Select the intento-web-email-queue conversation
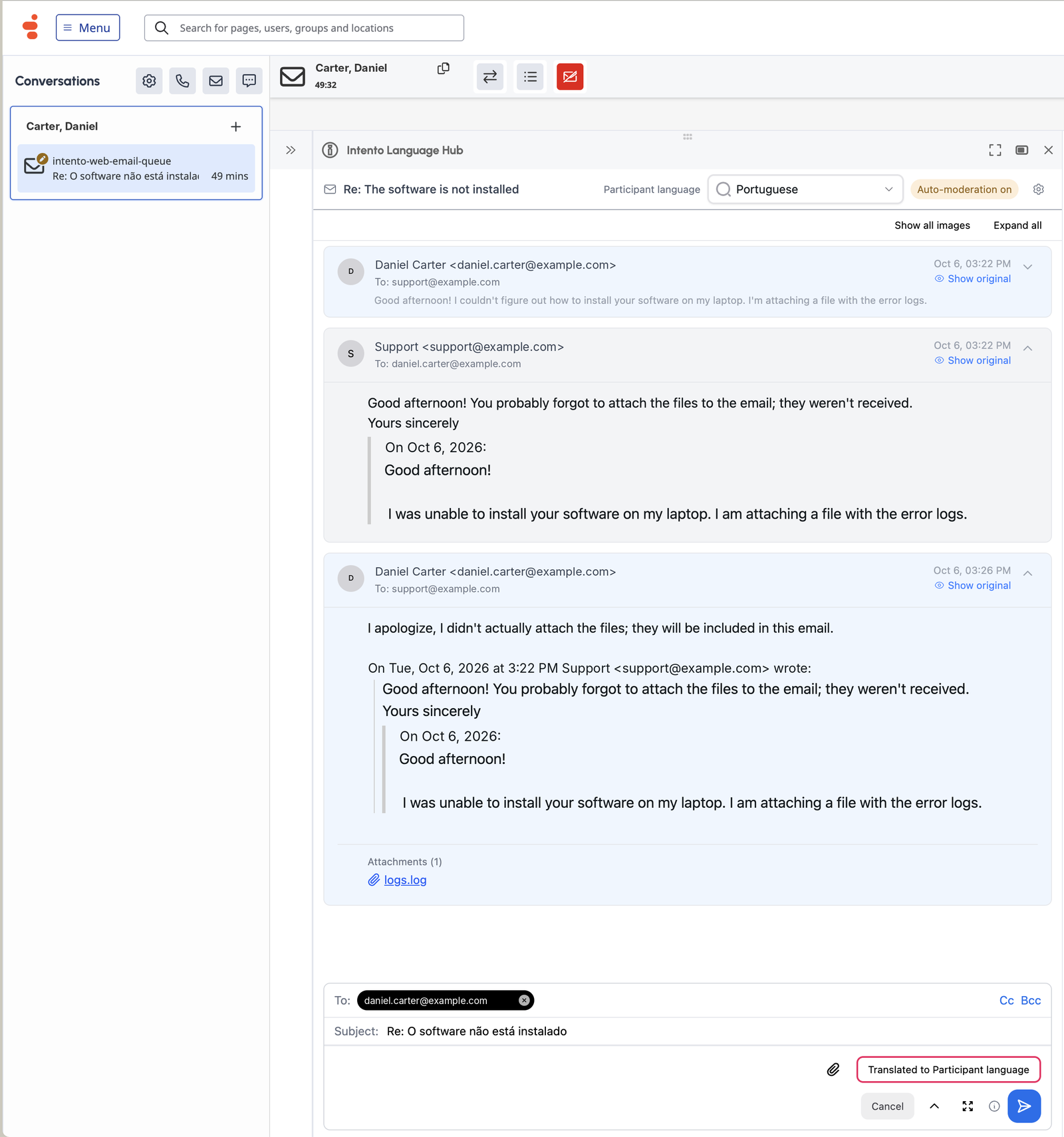This screenshot has width=1064, height=1137. coord(136,168)
